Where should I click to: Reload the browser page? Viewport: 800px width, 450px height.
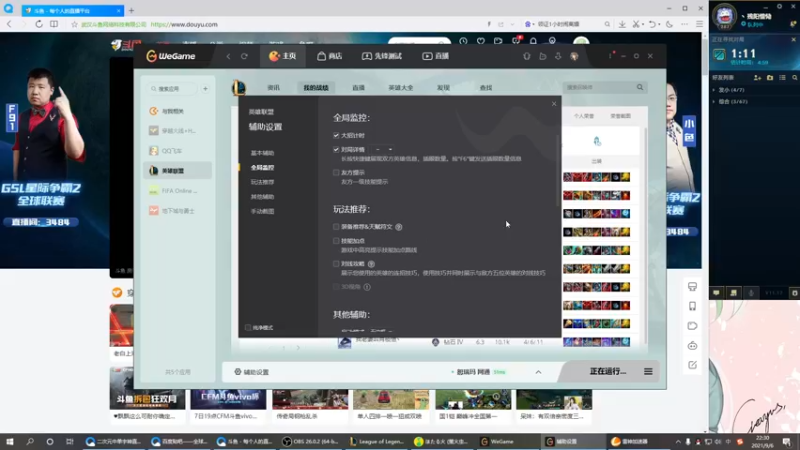[39, 24]
